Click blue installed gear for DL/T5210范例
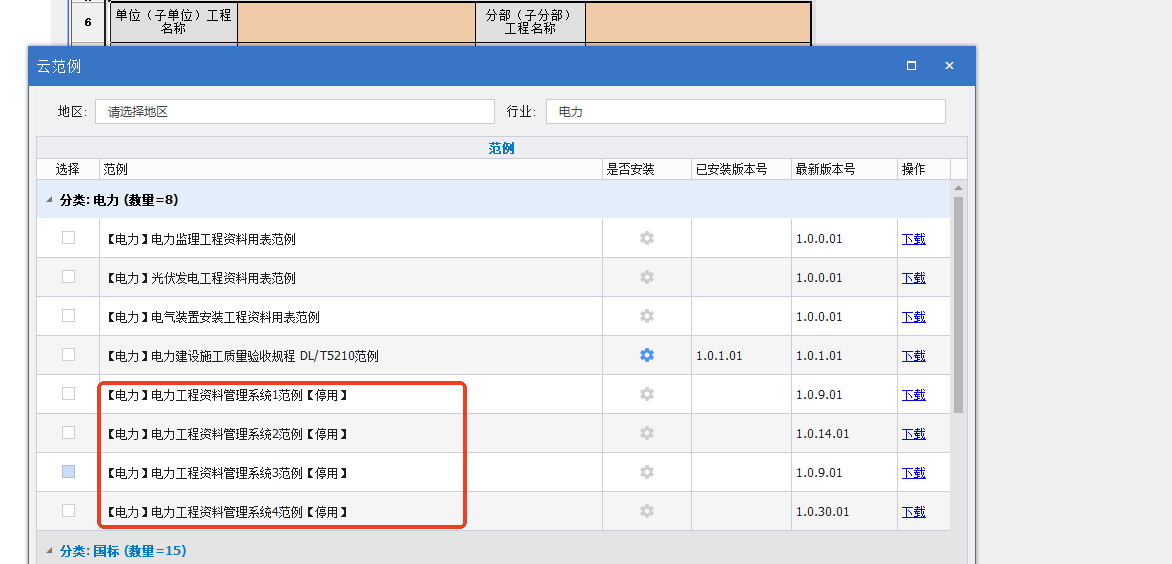Viewport: 1172px width, 564px height. pos(647,355)
